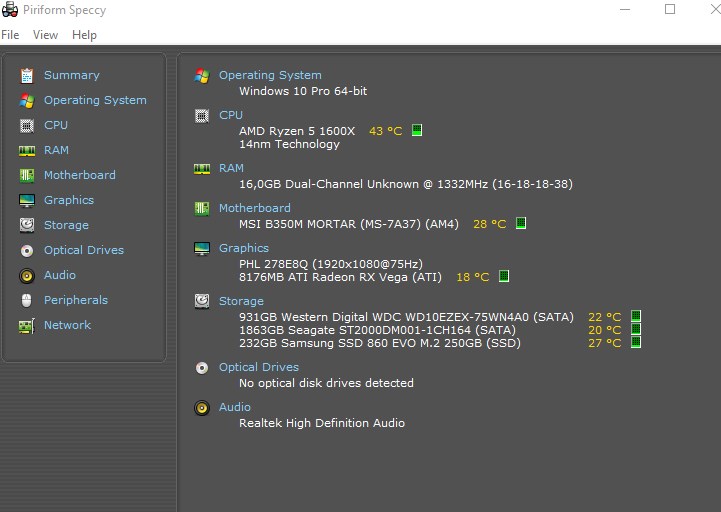The width and height of the screenshot is (721, 512).
Task: Click the 1863GB Seagate ST2000DM001 line
Action: (x=378, y=330)
